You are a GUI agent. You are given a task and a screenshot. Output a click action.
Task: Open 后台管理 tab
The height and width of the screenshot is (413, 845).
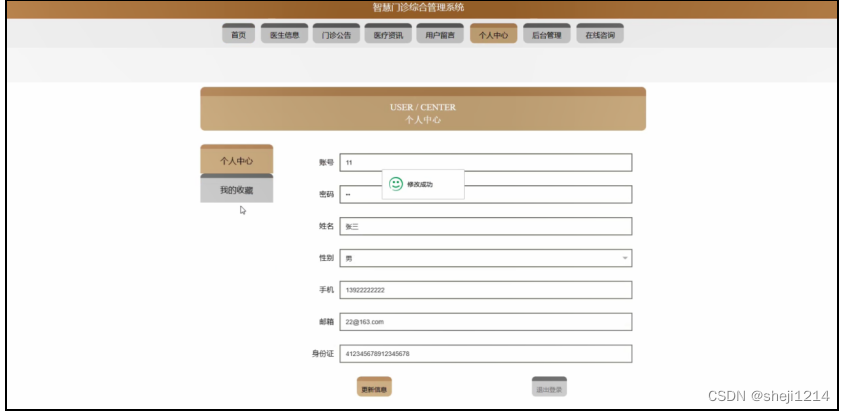pyautogui.click(x=546, y=33)
